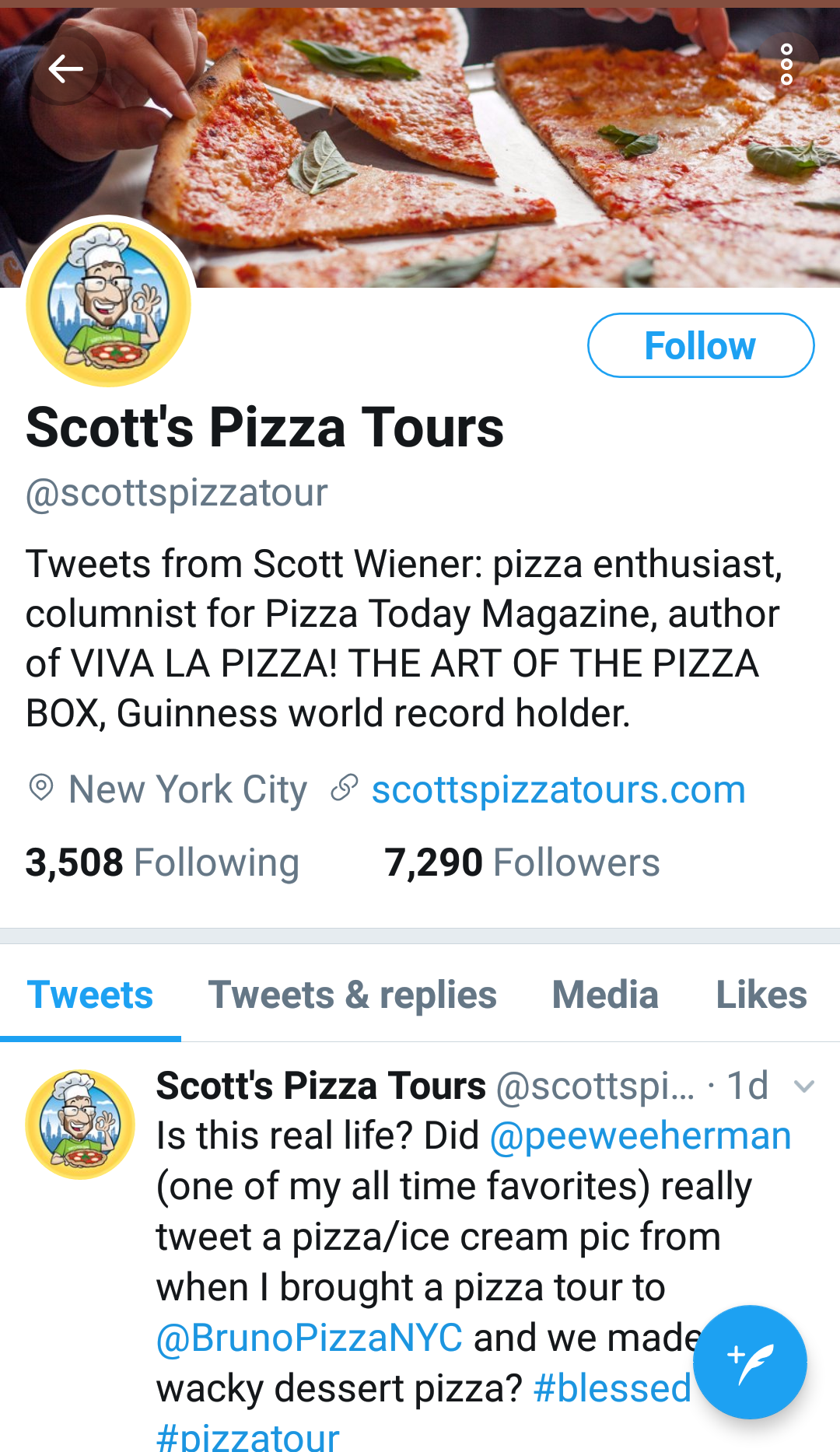This screenshot has height=1452, width=840.
Task: Expand the tweet options chevron
Action: coord(804,1086)
